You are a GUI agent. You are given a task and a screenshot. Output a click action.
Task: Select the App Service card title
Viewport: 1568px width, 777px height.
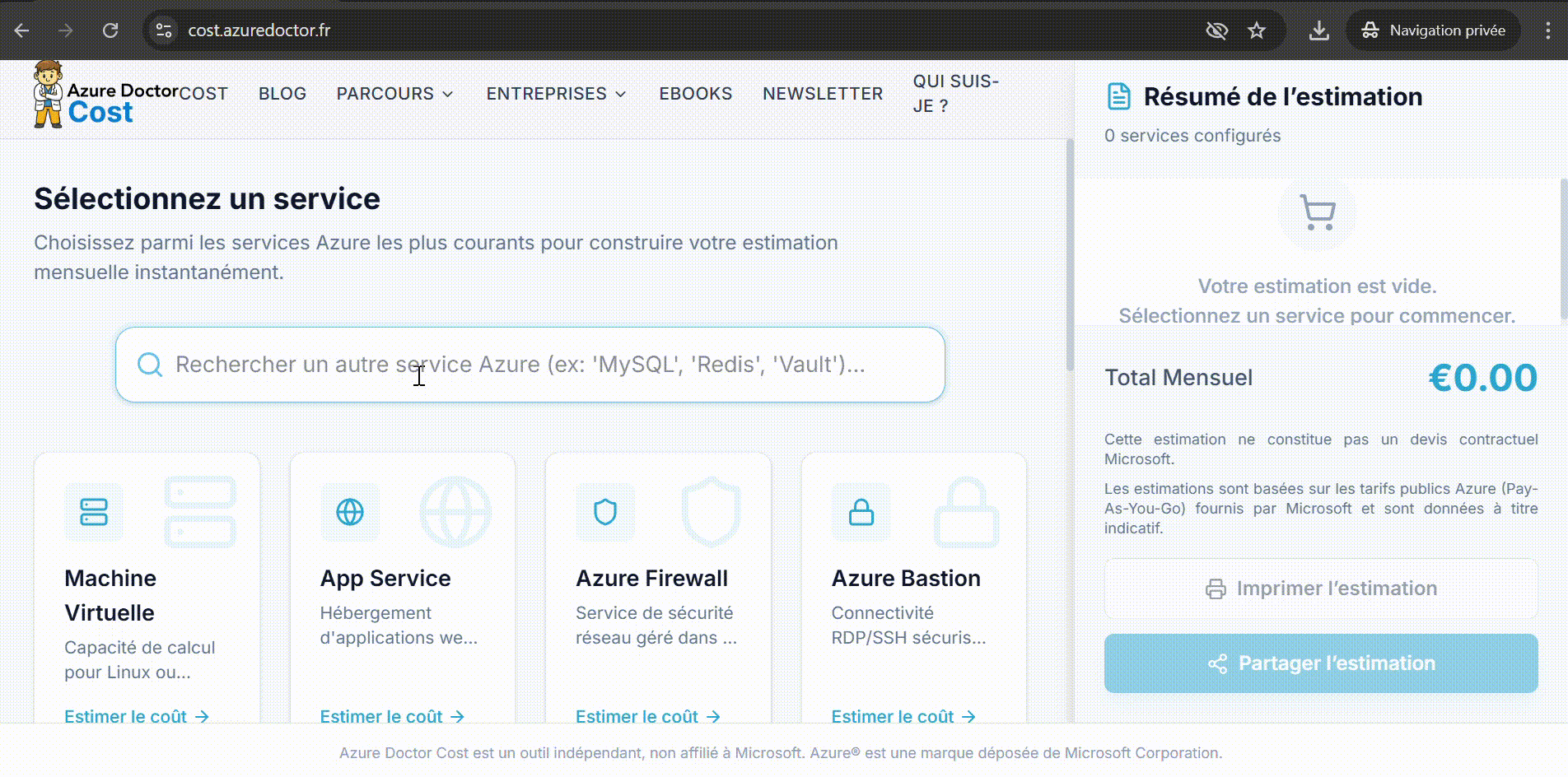(x=385, y=578)
